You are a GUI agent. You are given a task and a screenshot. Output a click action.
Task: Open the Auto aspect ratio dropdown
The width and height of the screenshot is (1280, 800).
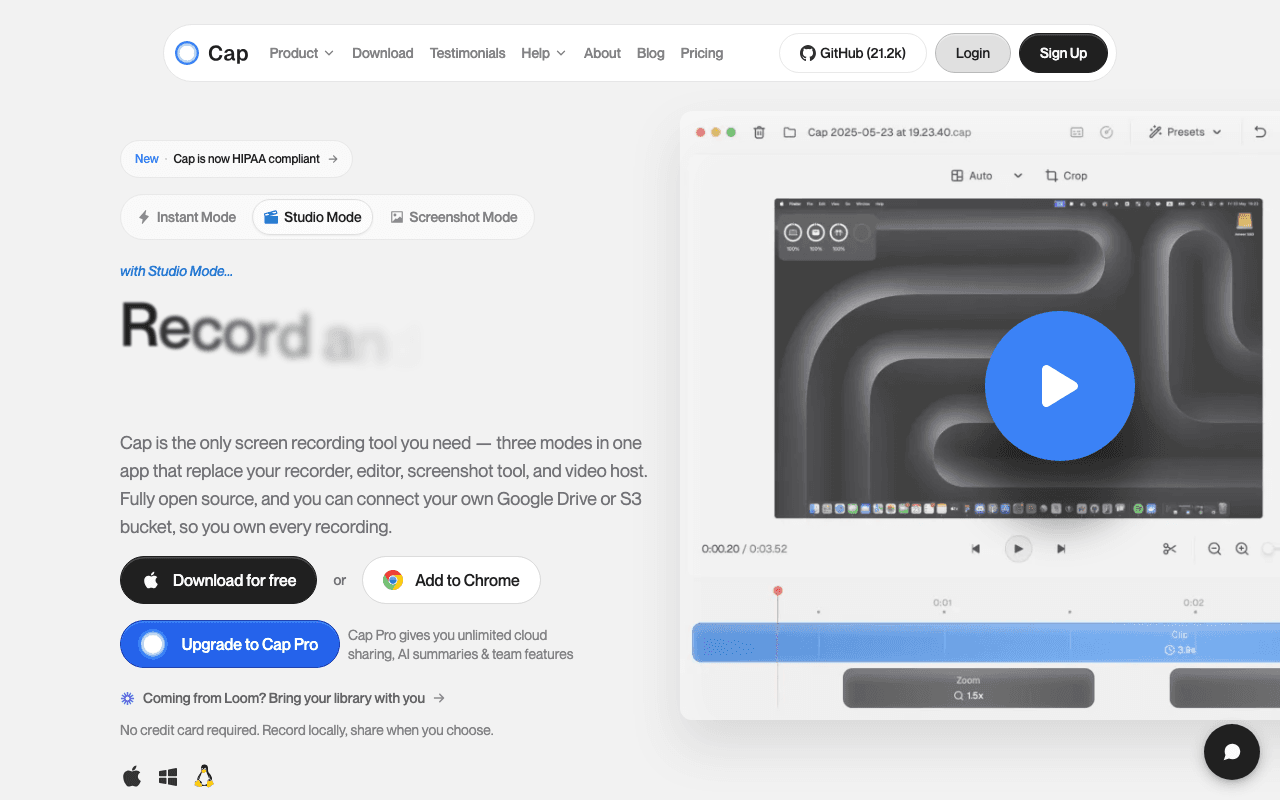986,175
